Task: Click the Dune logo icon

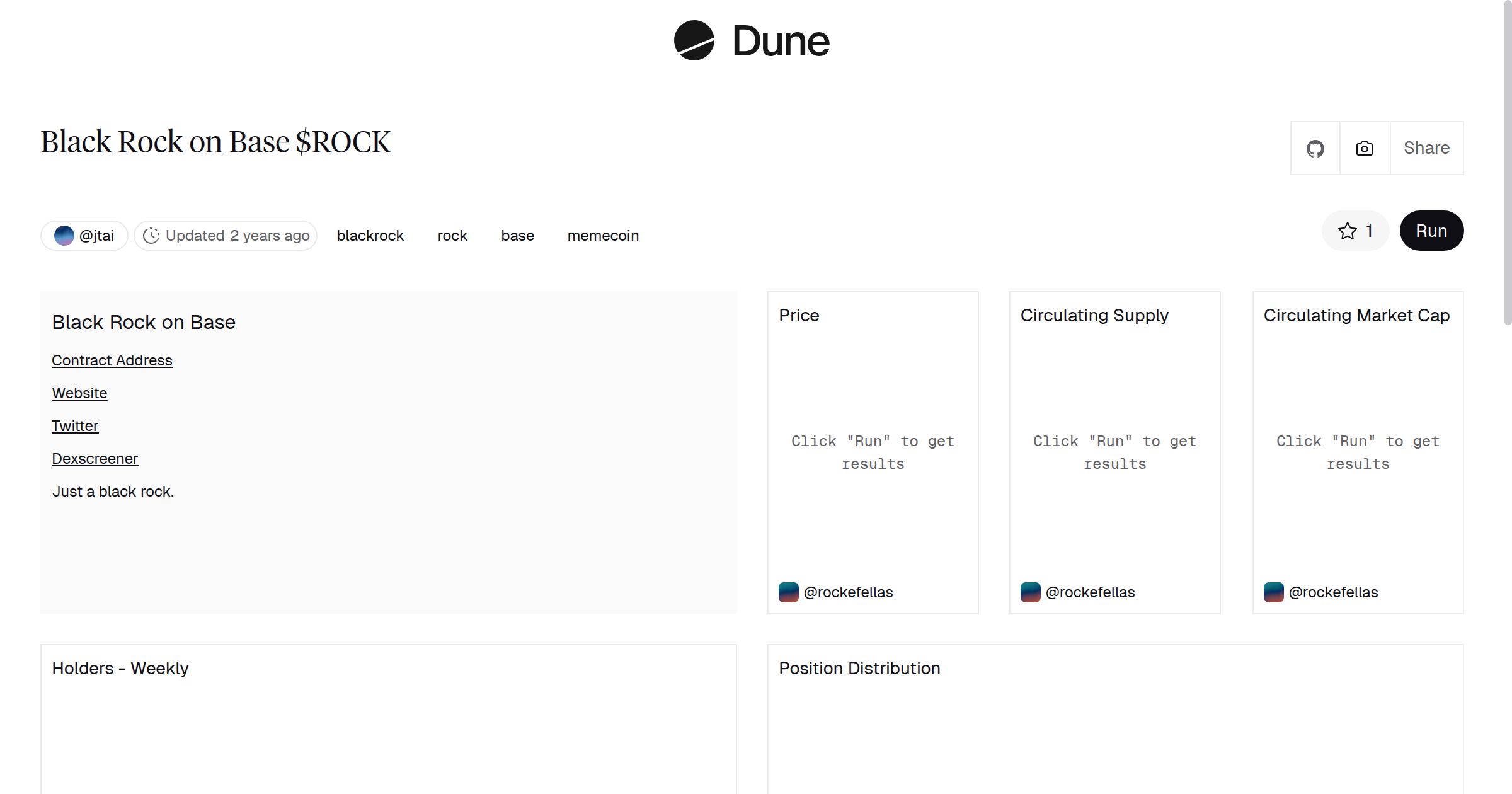Action: pos(694,41)
